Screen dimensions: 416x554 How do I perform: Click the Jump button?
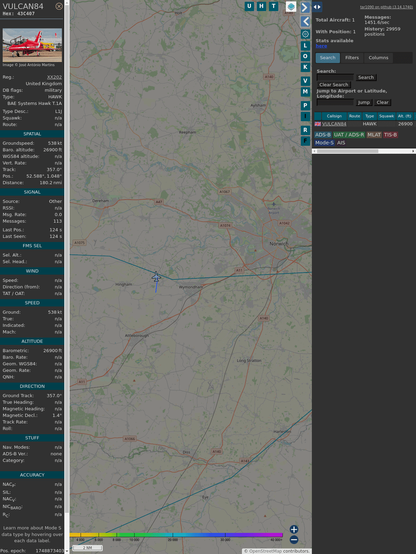[363, 102]
